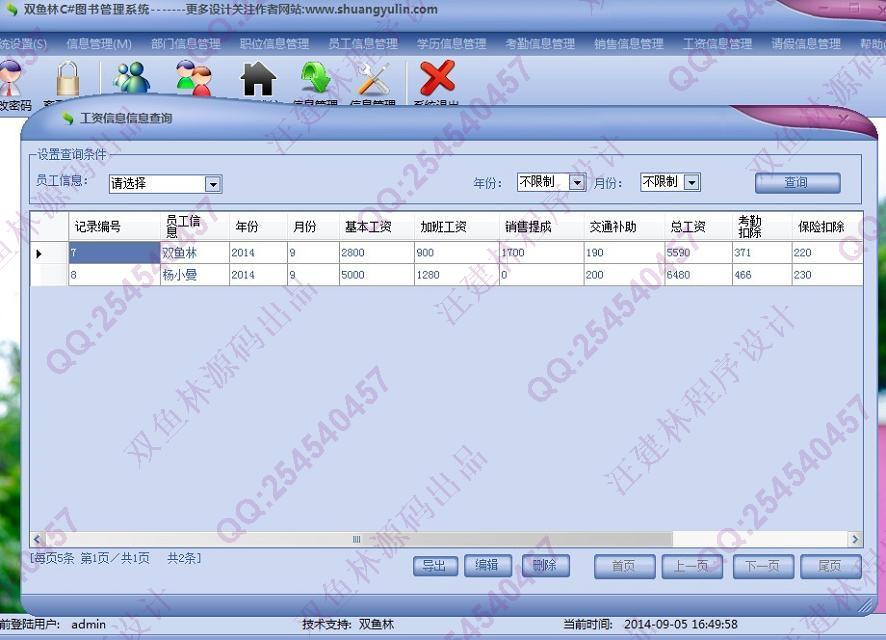
Task: Open the 考勤信息管理 menu
Action: point(539,44)
